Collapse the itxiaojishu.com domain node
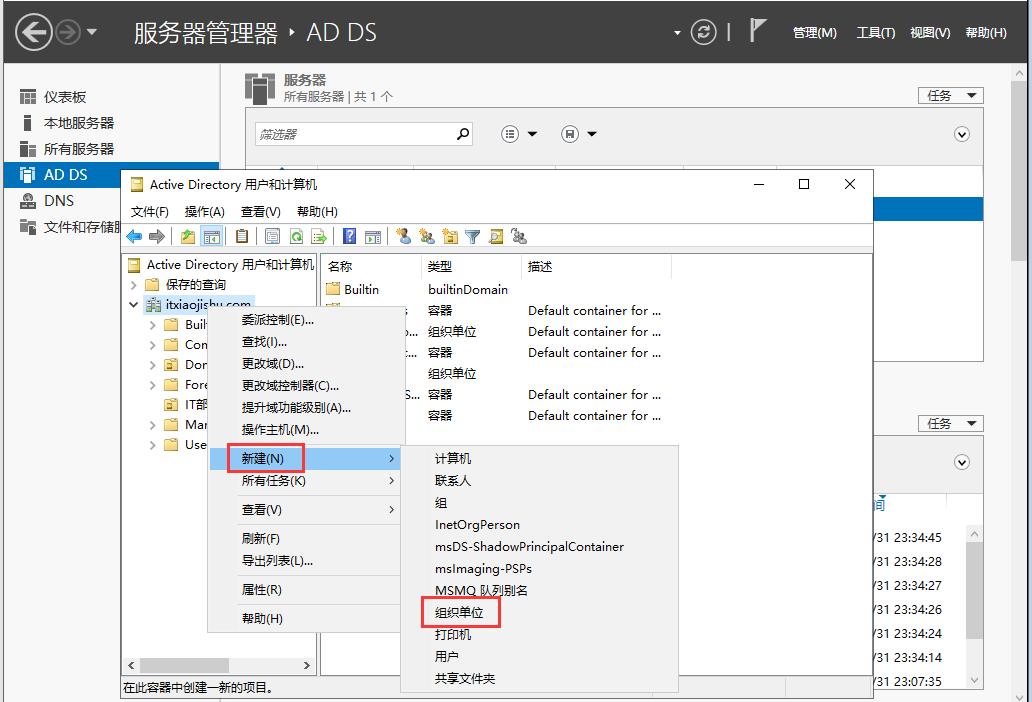Screen dimensions: 1032x702 133,304
